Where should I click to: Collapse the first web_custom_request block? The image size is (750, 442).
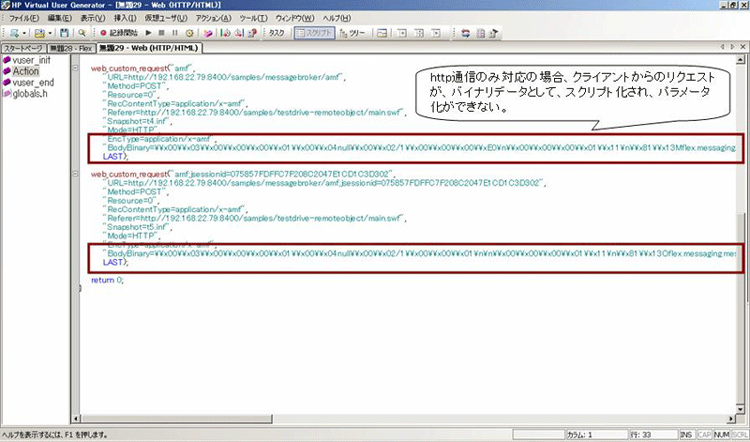coord(75,68)
